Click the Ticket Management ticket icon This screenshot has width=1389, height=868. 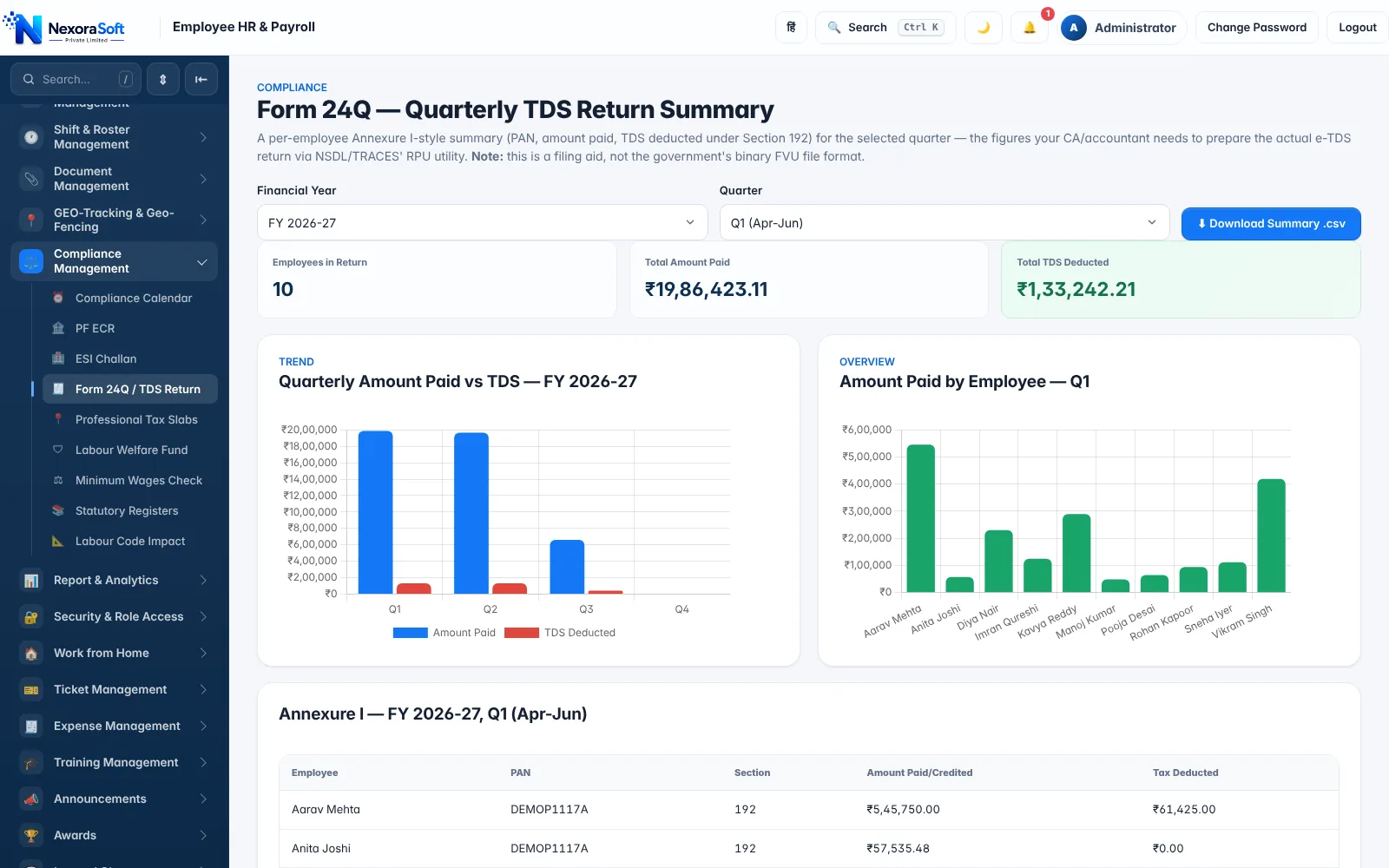pyautogui.click(x=31, y=690)
